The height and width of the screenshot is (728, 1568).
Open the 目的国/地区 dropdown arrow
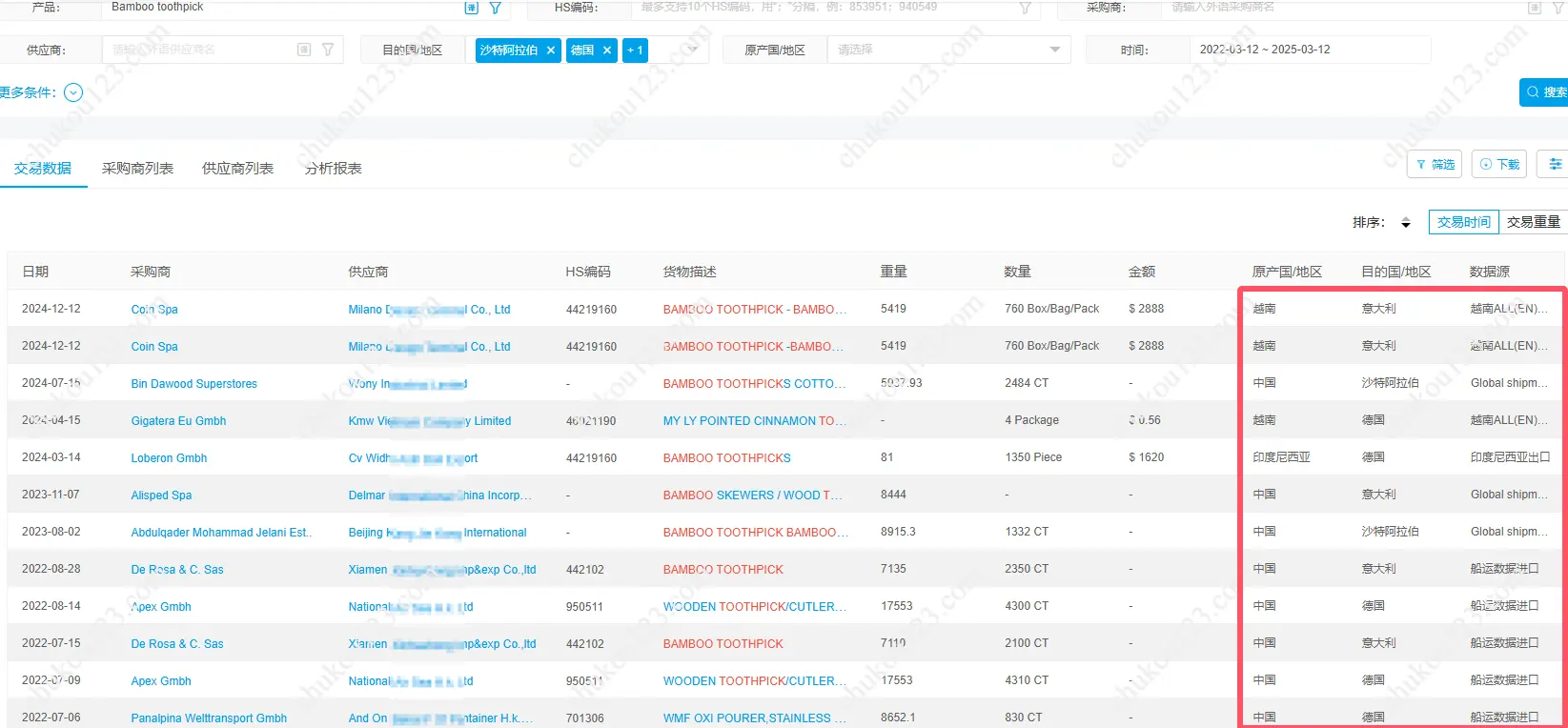[x=693, y=50]
